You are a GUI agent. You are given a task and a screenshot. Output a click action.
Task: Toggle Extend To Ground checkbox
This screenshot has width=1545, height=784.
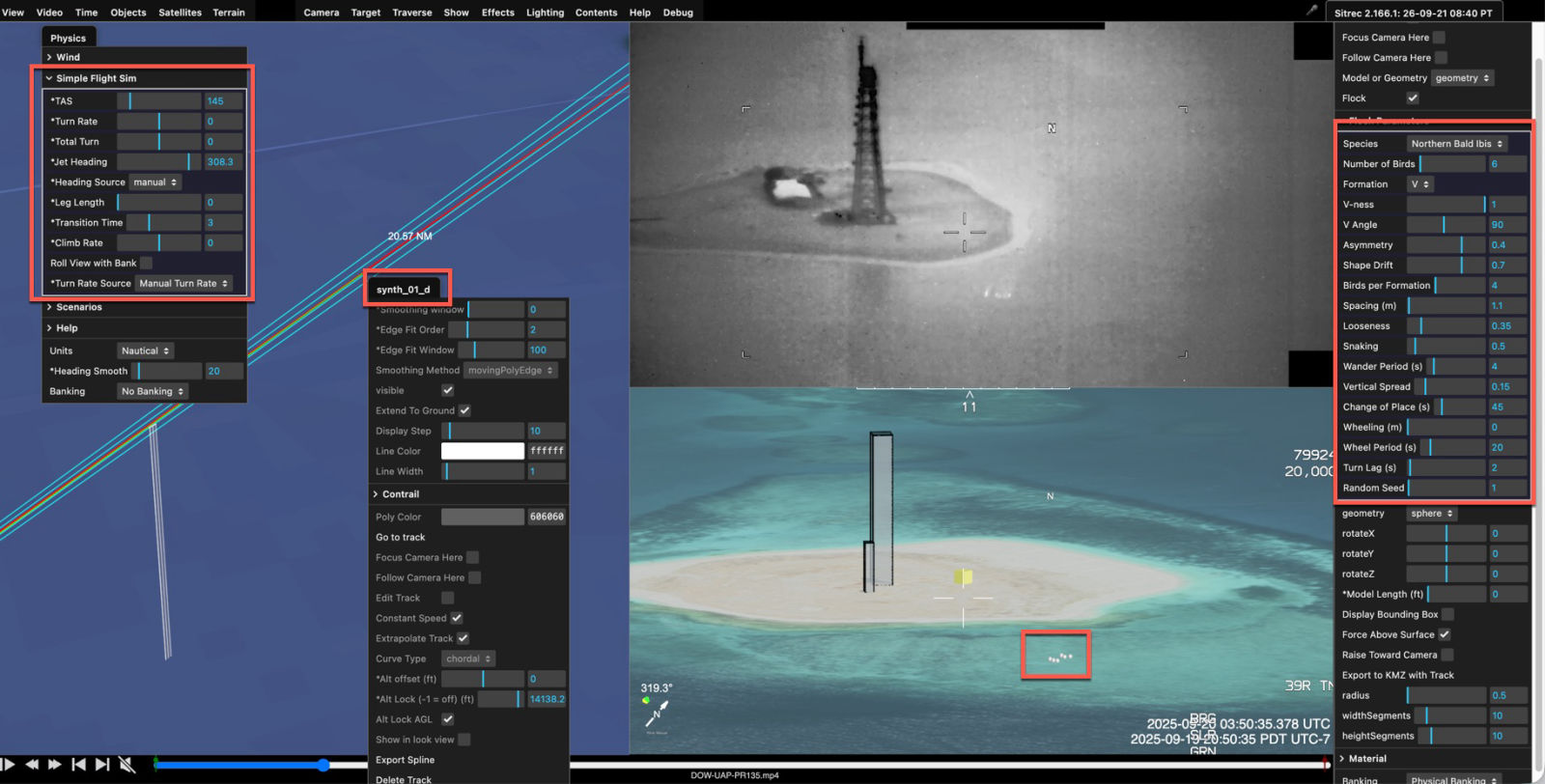464,411
